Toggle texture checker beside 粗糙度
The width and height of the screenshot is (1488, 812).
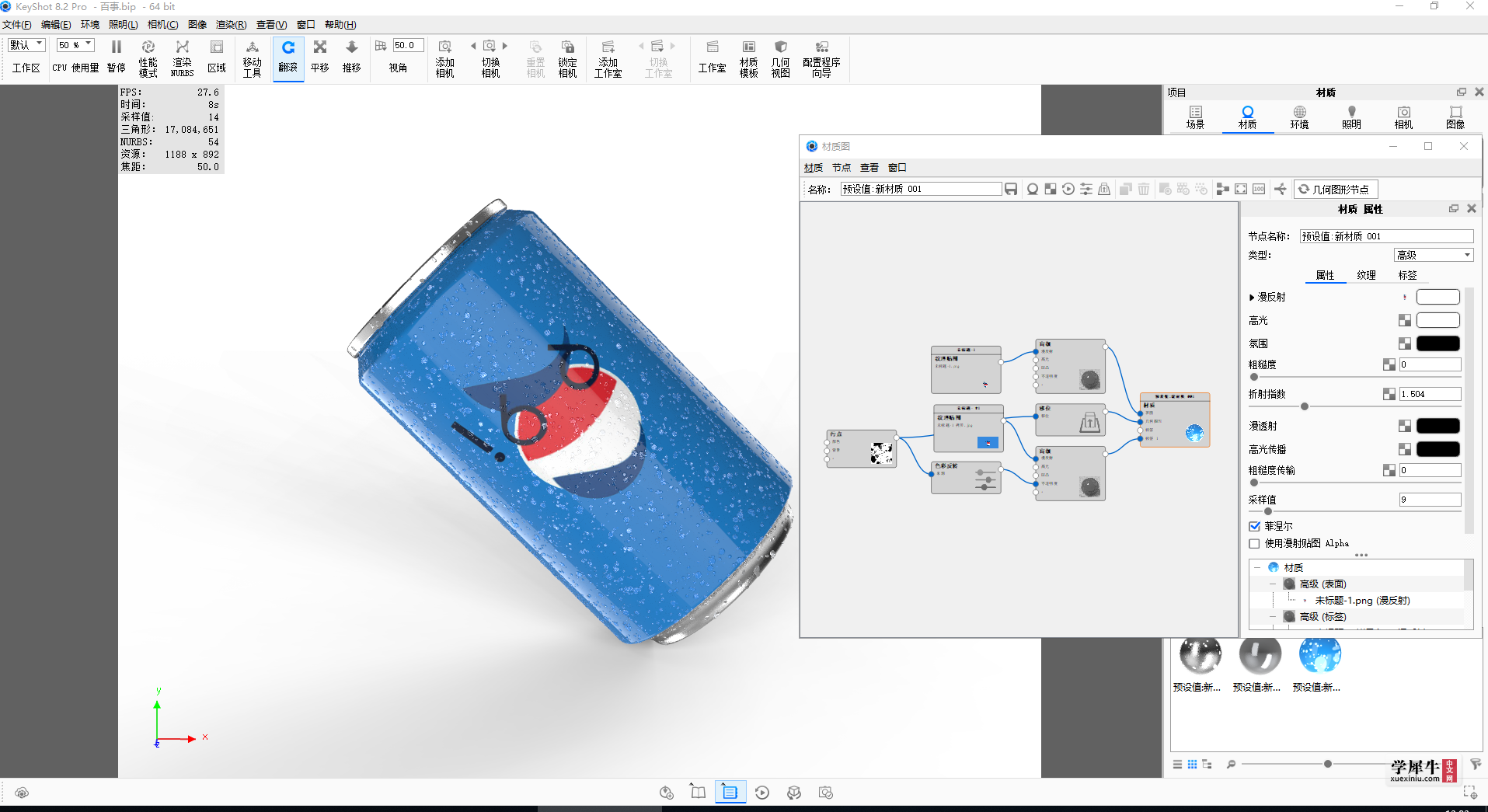click(1389, 364)
